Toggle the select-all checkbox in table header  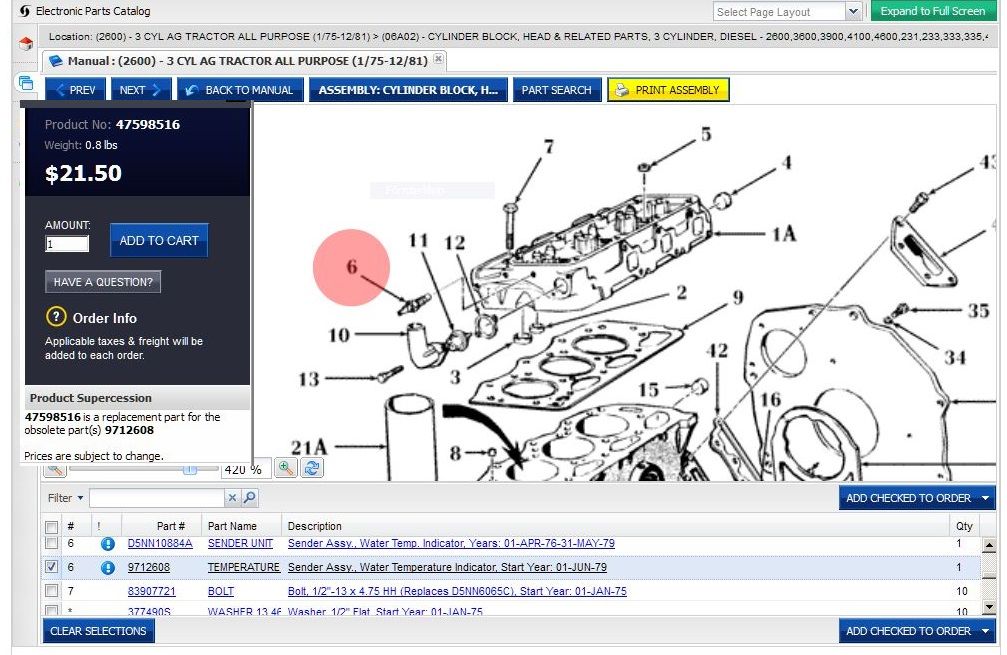(x=51, y=526)
